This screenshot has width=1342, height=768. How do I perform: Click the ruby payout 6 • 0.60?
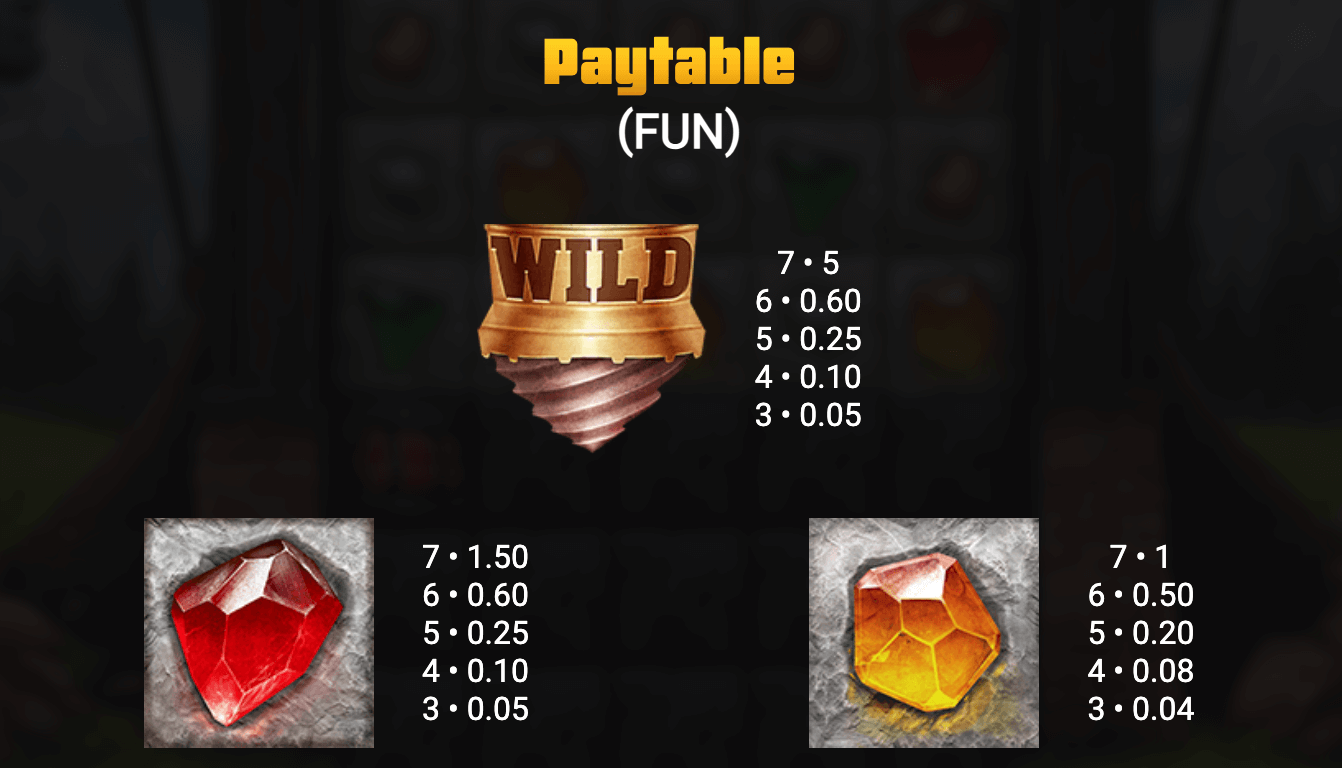point(475,595)
